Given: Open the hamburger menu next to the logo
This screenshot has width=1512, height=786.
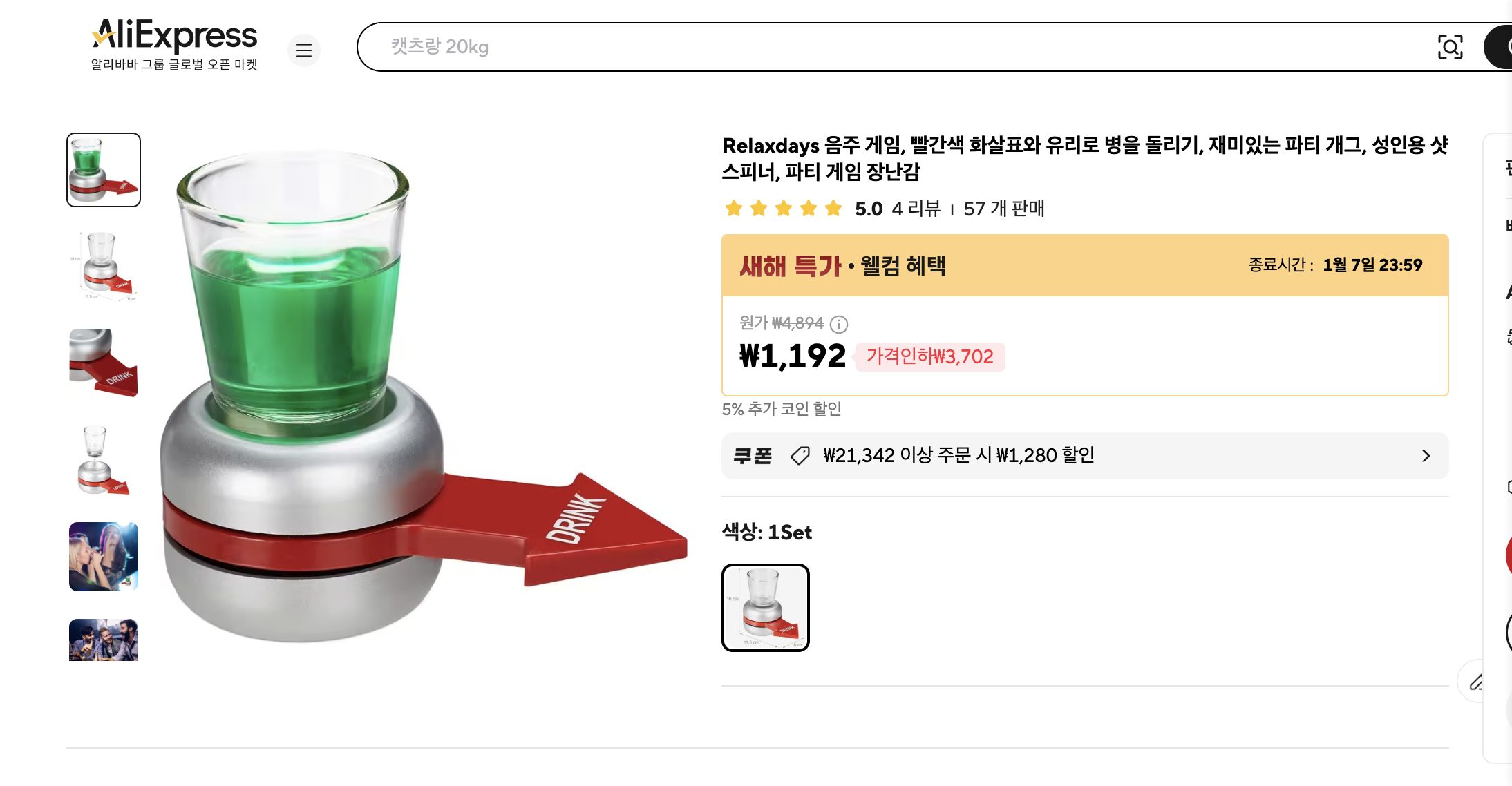Looking at the screenshot, I should click(x=304, y=50).
